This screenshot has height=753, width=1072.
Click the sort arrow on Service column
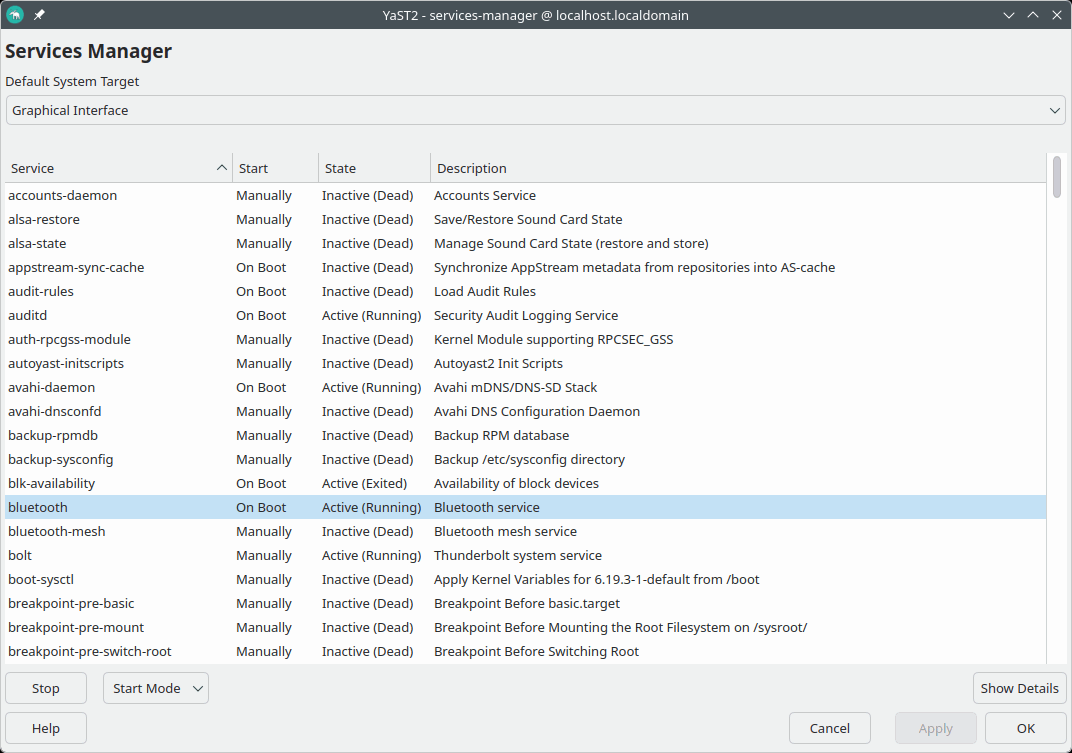tap(221, 168)
